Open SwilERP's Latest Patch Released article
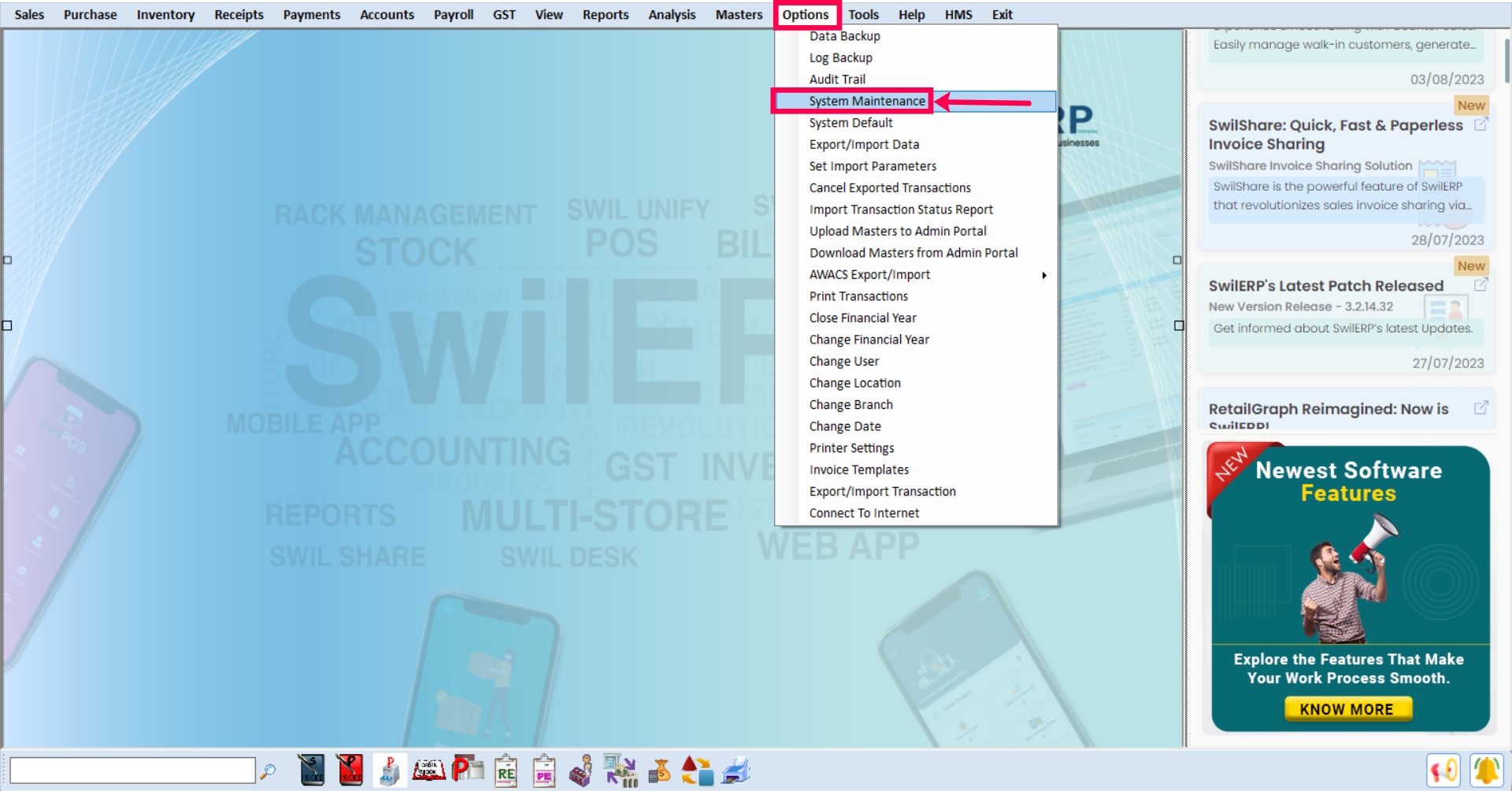This screenshot has width=1512, height=791. click(x=1325, y=286)
